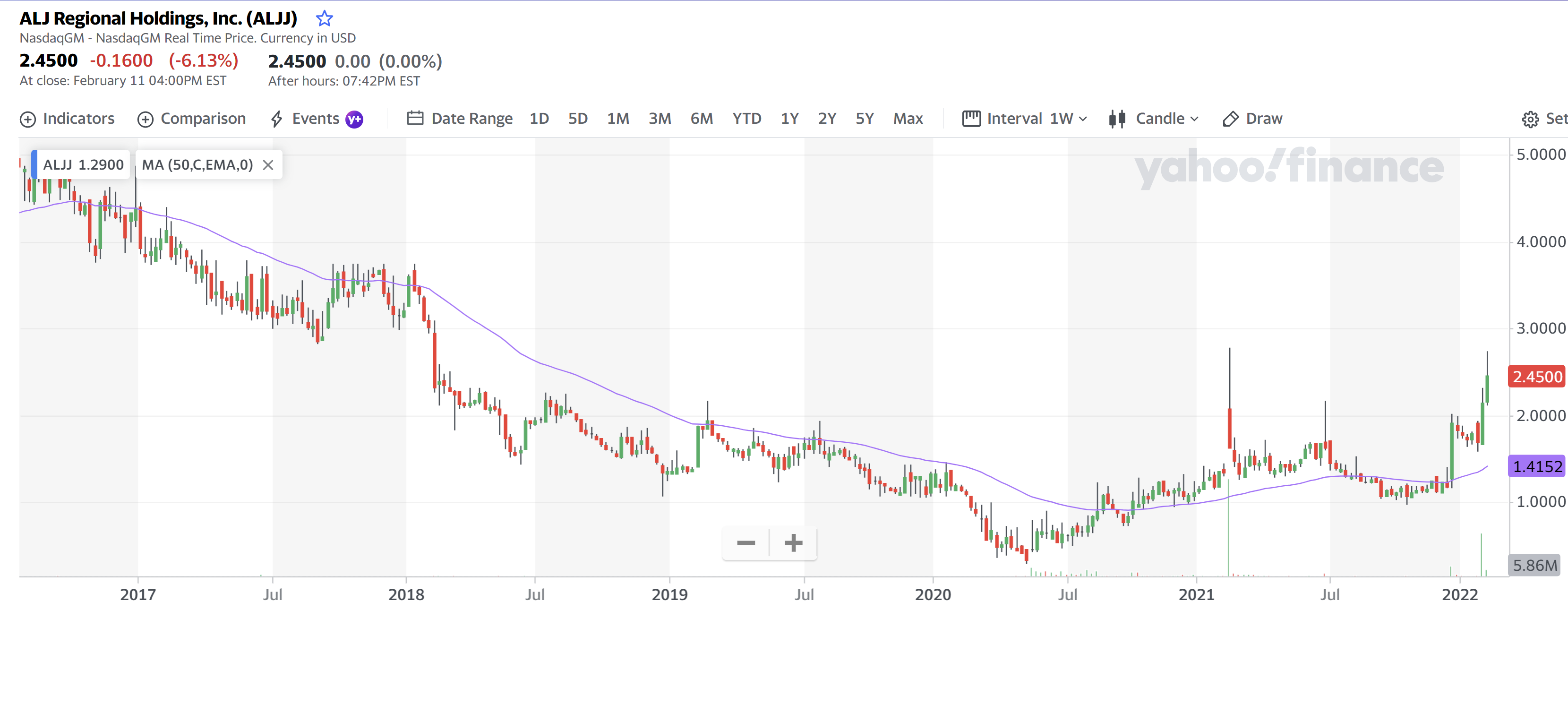Screen dimensions: 1568x705
Task: Open the Date Range calendar icon
Action: click(415, 118)
